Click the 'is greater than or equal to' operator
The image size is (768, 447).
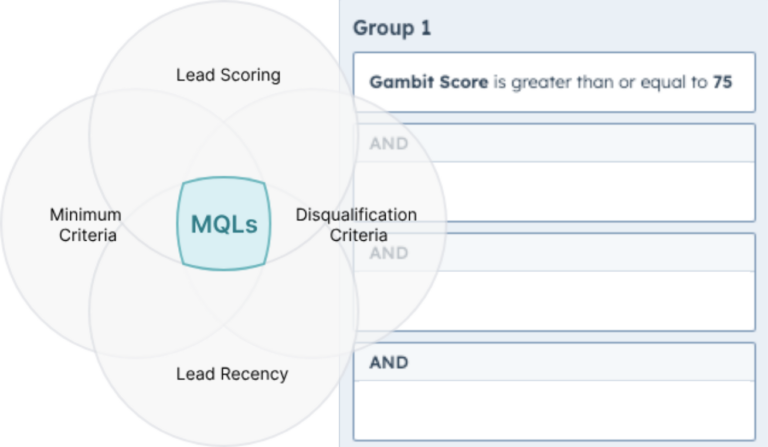[600, 81]
